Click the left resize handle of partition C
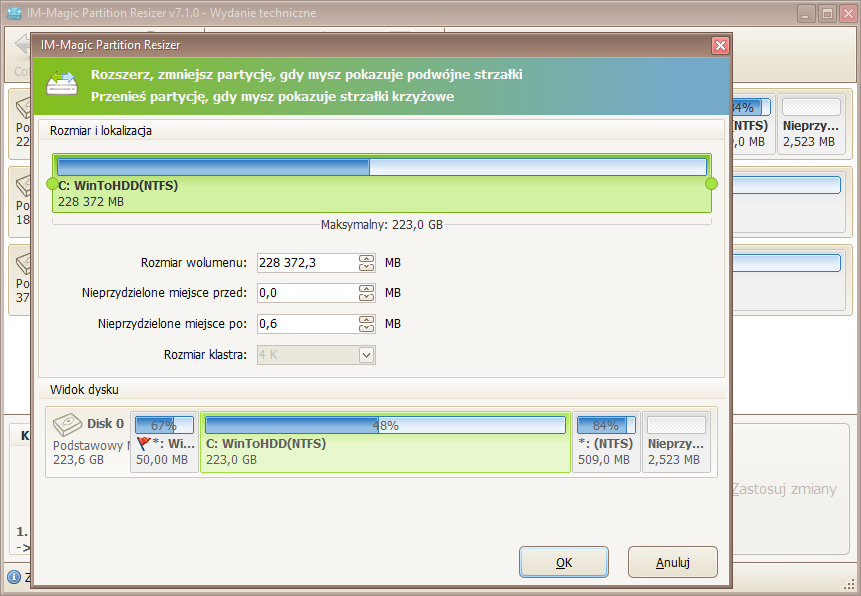The height and width of the screenshot is (596, 861). tap(52, 183)
